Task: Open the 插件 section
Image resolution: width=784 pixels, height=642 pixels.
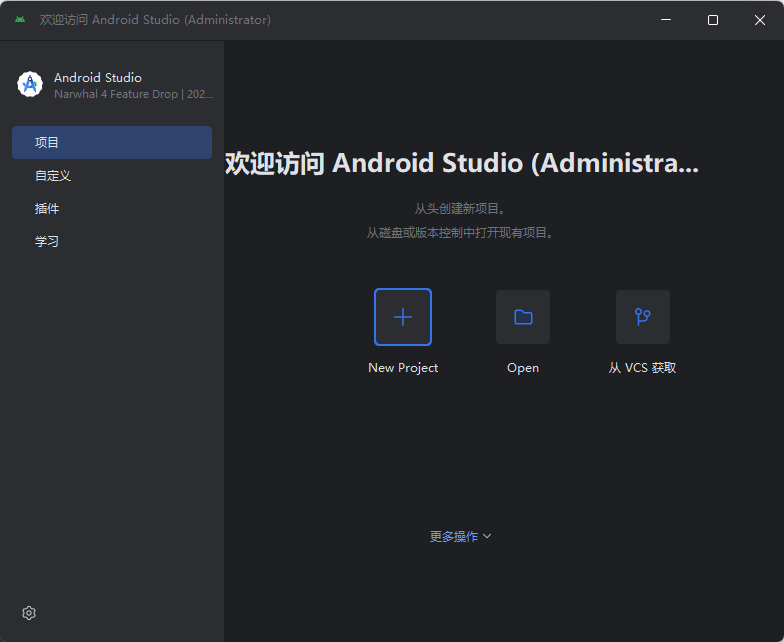Action: (47, 208)
